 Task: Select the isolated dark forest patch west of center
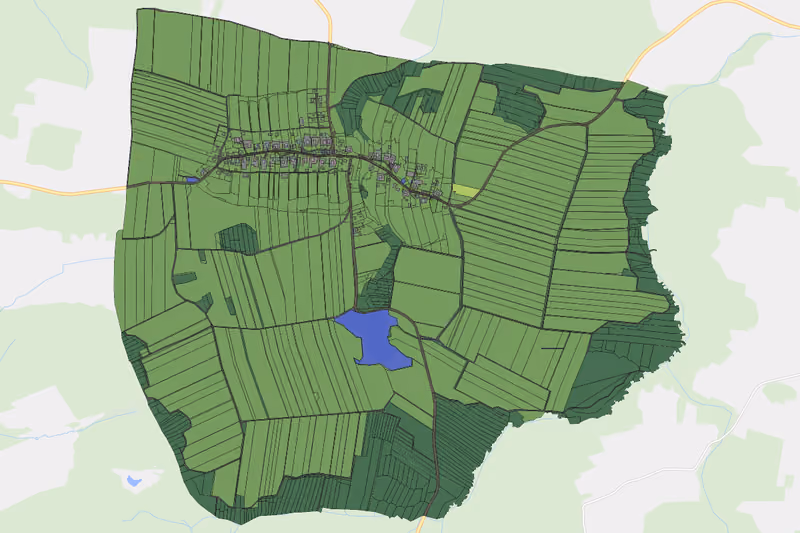pos(238,239)
